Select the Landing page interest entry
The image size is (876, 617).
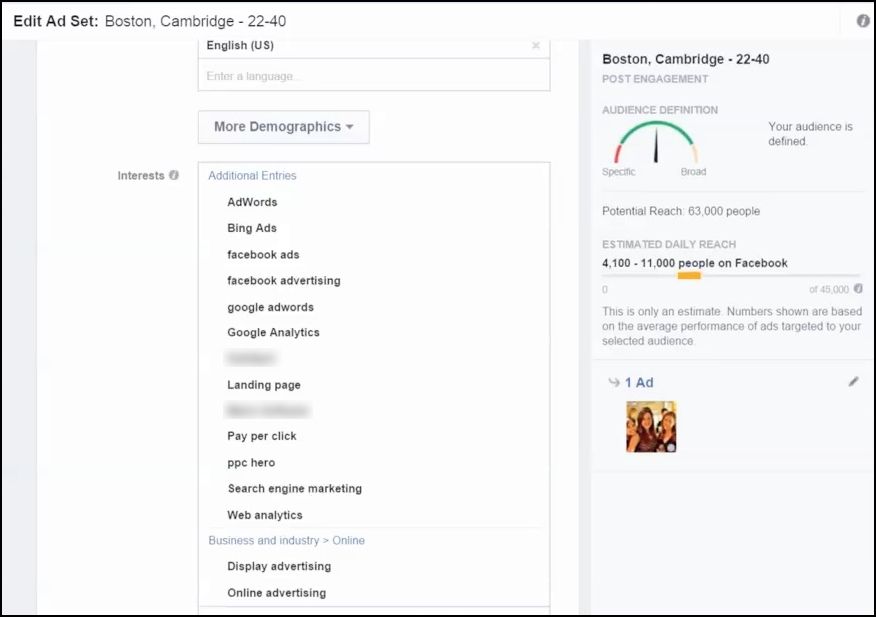point(264,385)
